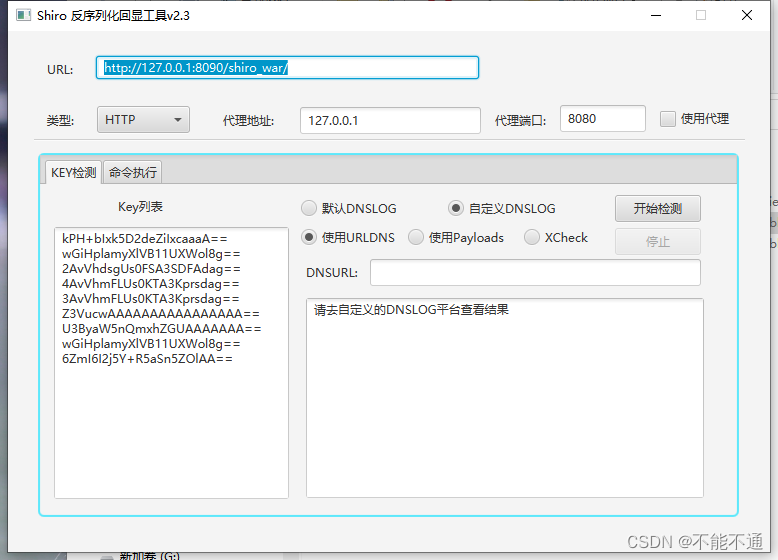Select key 4AvVhmFLUs0KTA3Kprsdag==
Viewport: 778px width, 560px height.
(150, 284)
